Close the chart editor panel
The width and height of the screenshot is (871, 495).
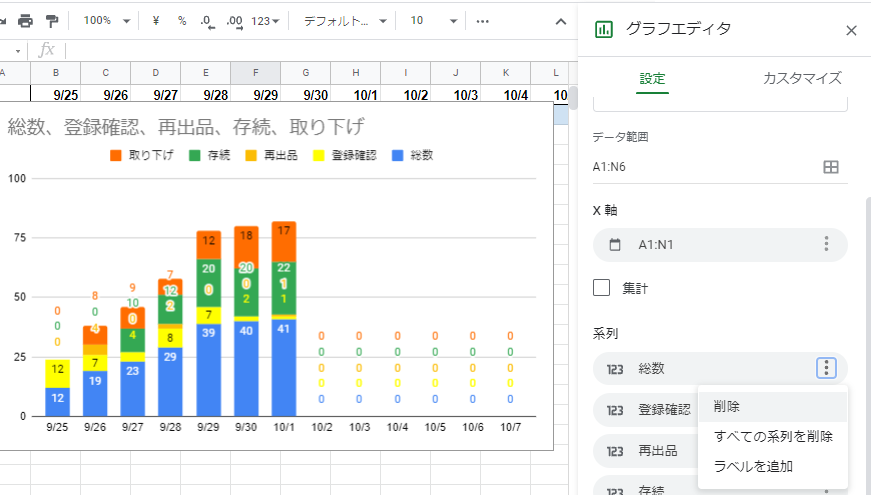[x=851, y=31]
